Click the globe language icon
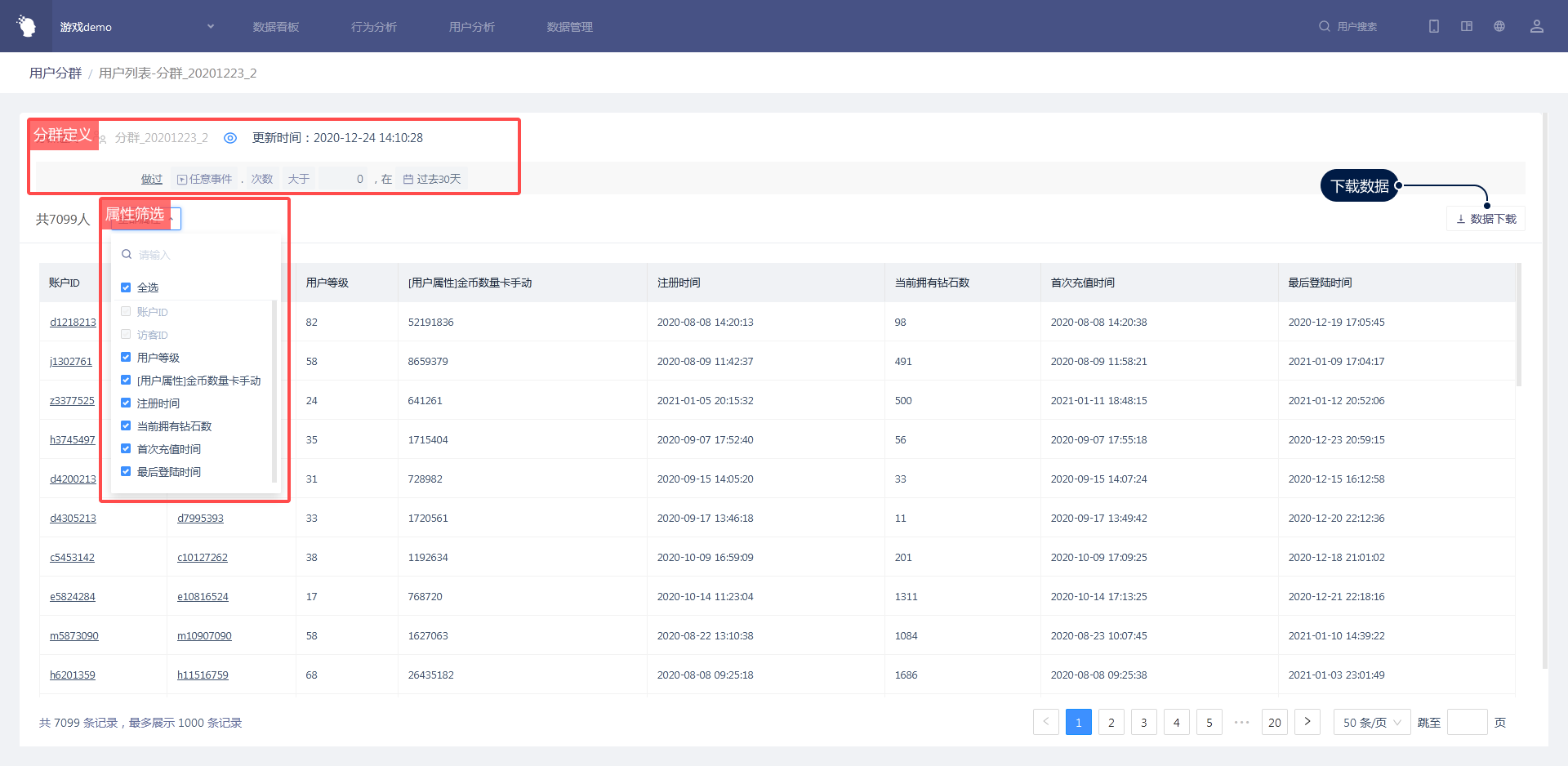This screenshot has width=1568, height=766. click(x=1499, y=26)
